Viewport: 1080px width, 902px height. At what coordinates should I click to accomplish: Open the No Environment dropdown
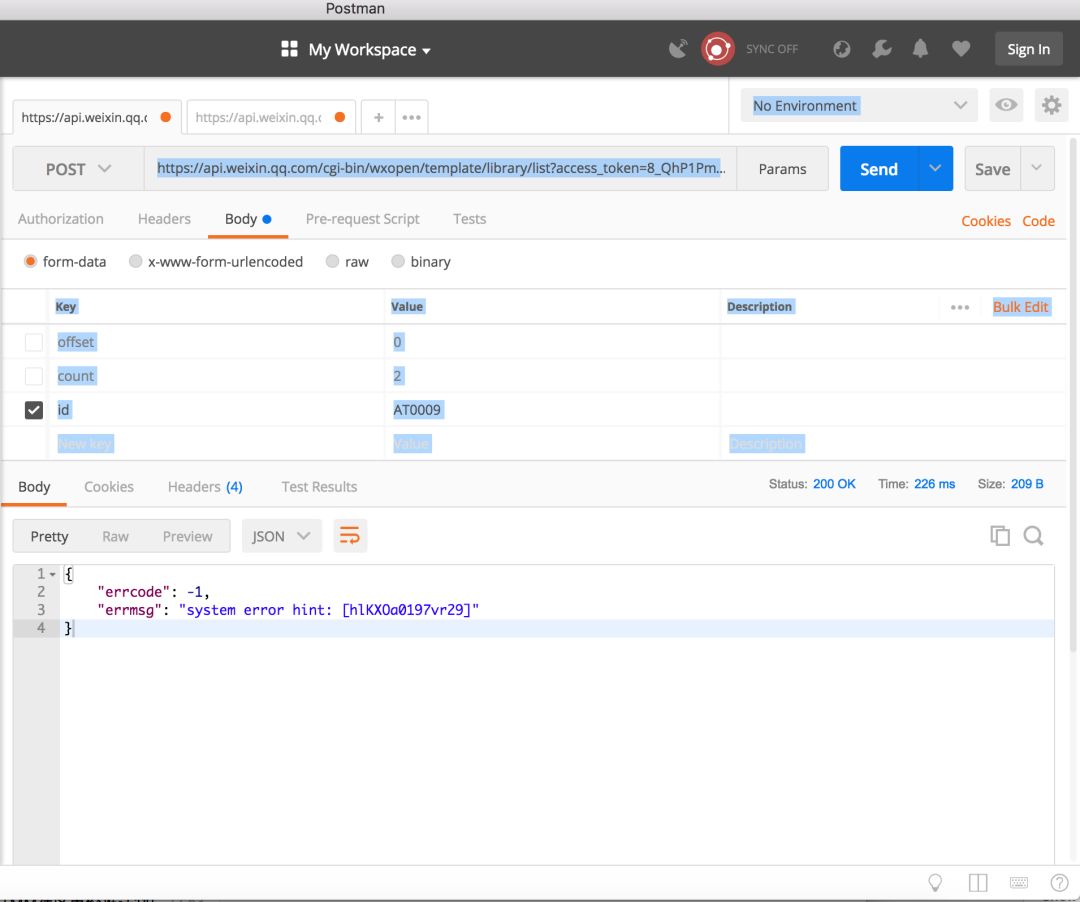coord(859,105)
